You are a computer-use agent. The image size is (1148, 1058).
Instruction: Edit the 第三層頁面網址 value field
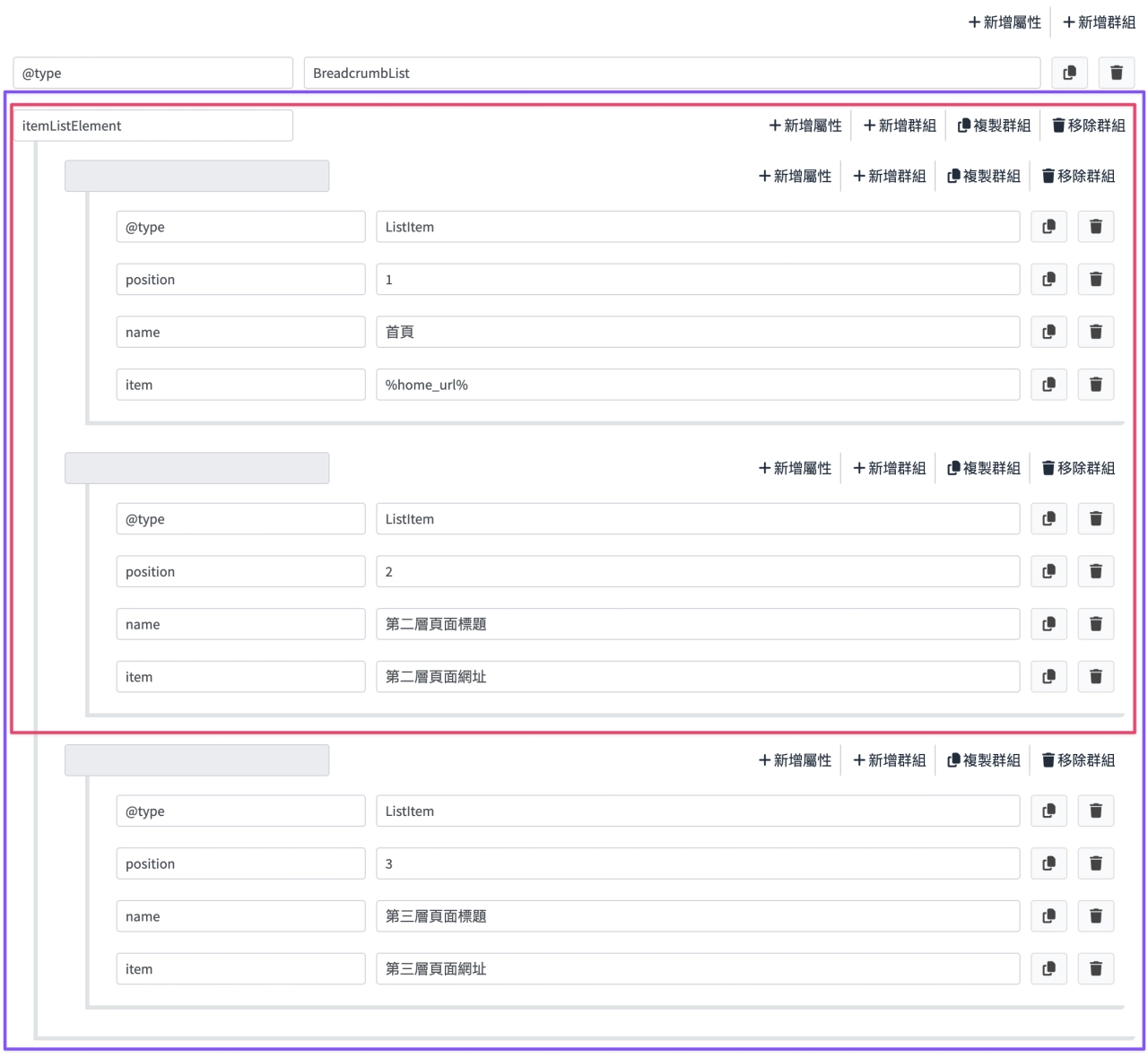click(698, 969)
